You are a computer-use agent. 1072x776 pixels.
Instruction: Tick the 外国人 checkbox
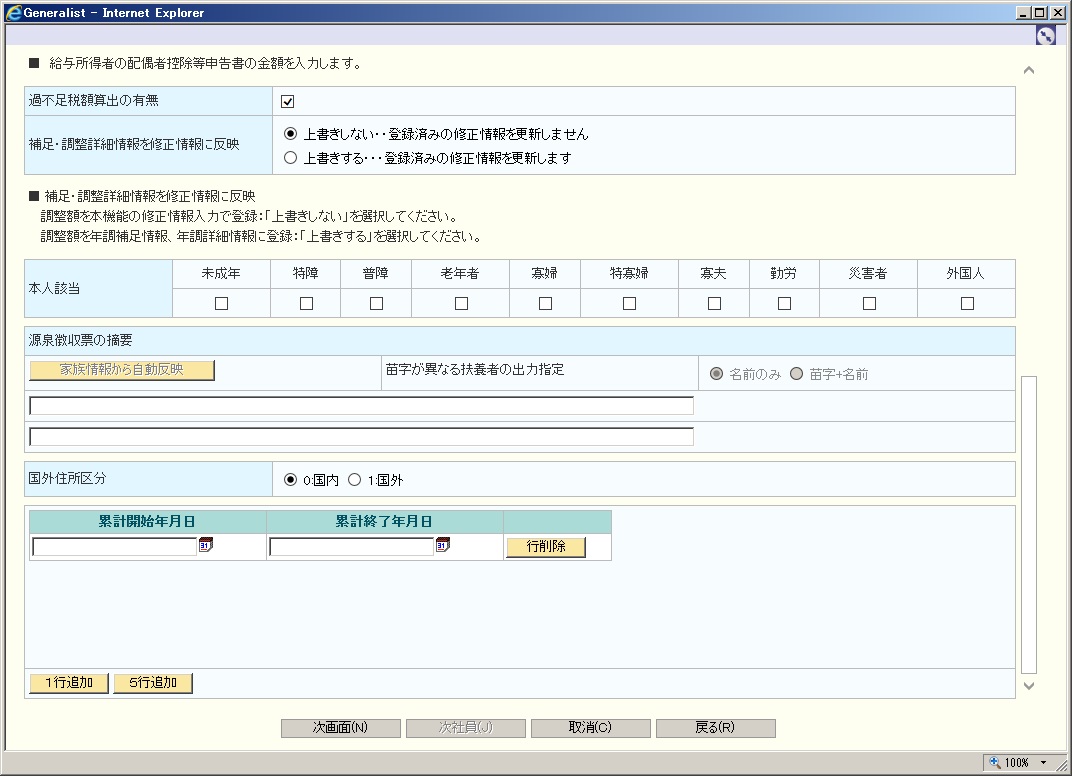[967, 304]
